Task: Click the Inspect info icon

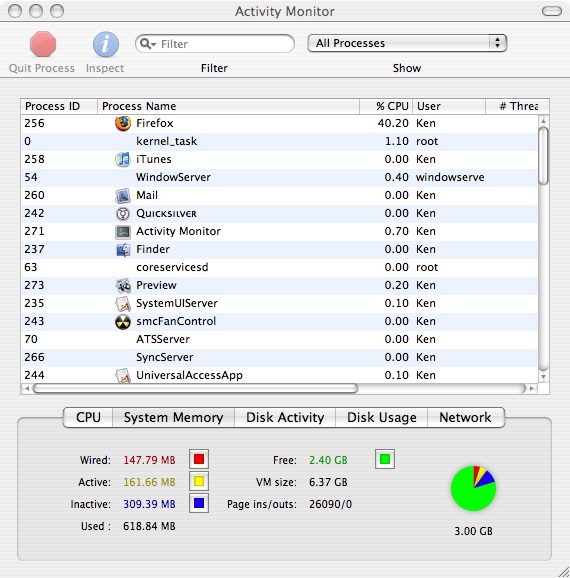Action: pos(105,44)
